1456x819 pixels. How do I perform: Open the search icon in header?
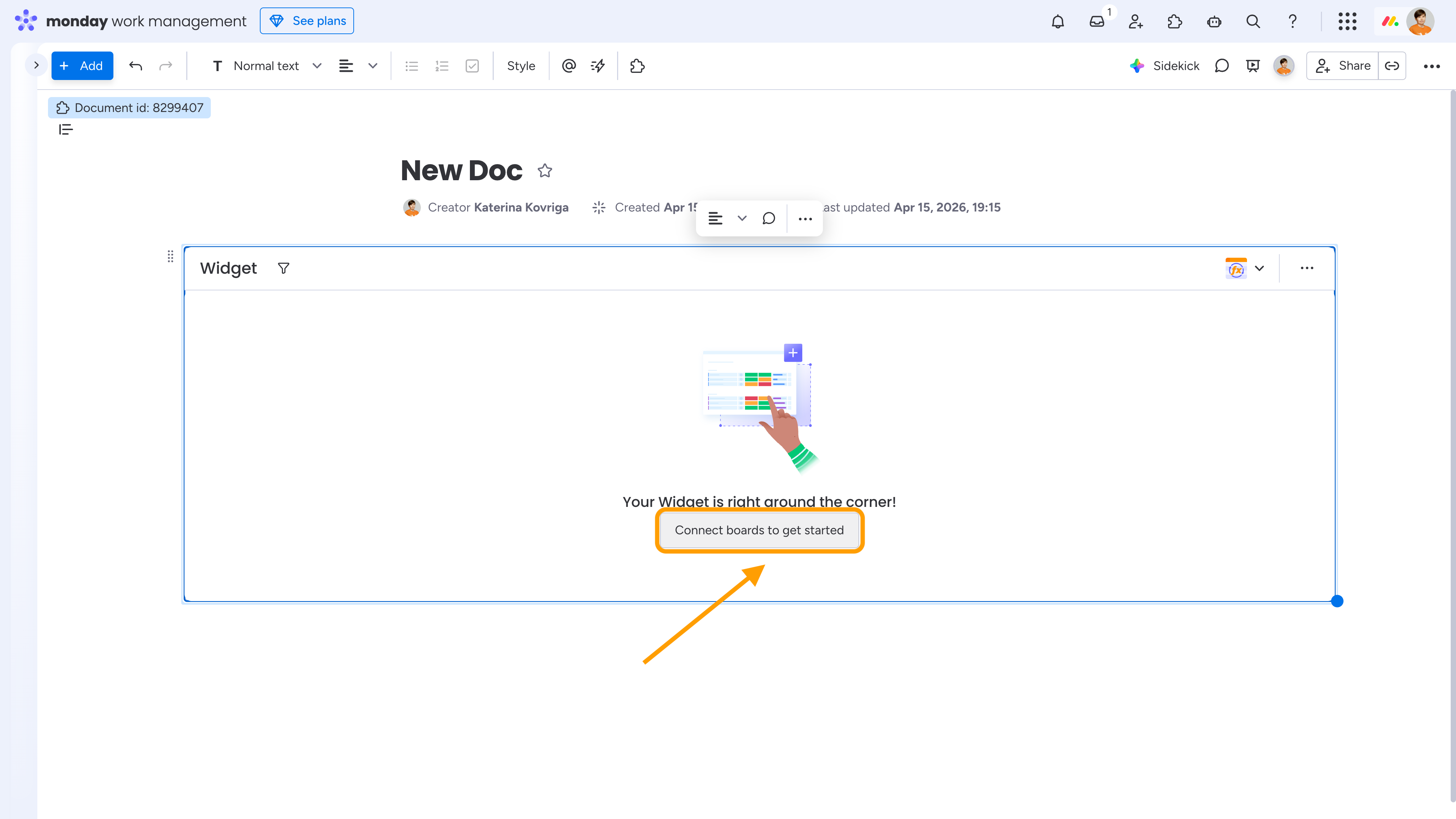[x=1253, y=21]
